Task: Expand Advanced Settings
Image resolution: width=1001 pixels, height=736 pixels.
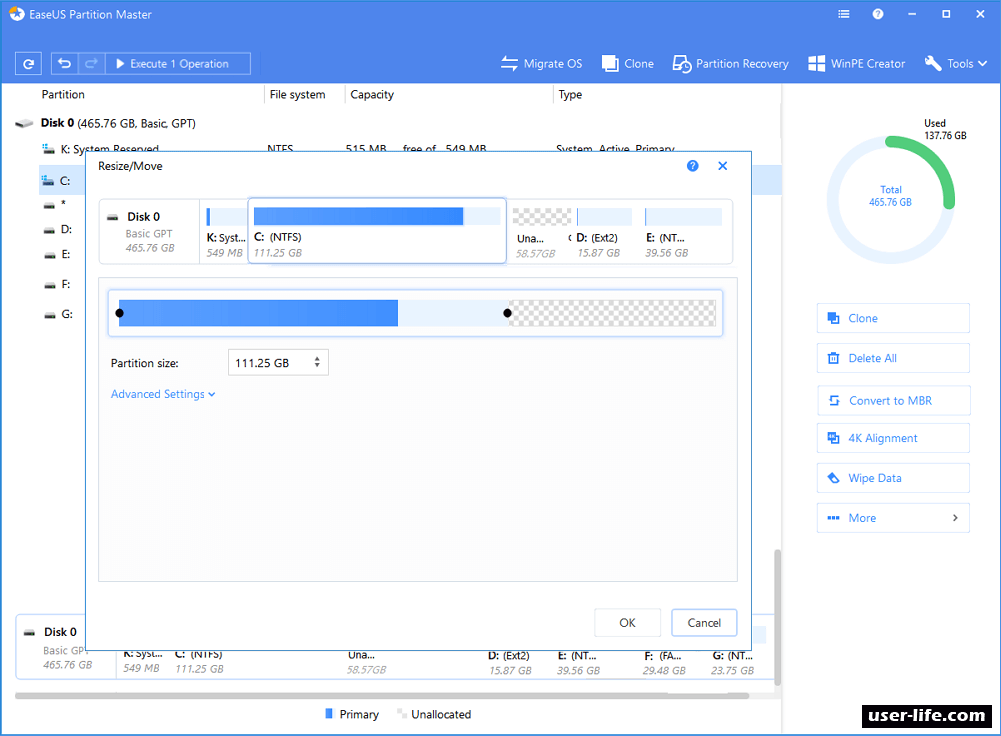Action: (163, 394)
